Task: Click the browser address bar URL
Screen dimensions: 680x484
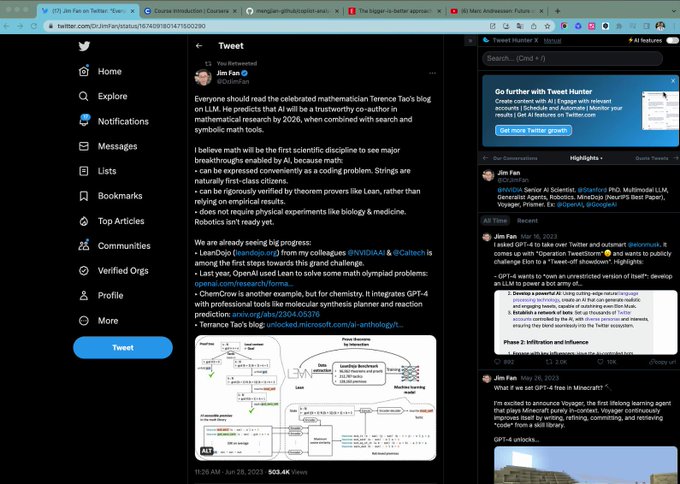Action: tap(132, 26)
